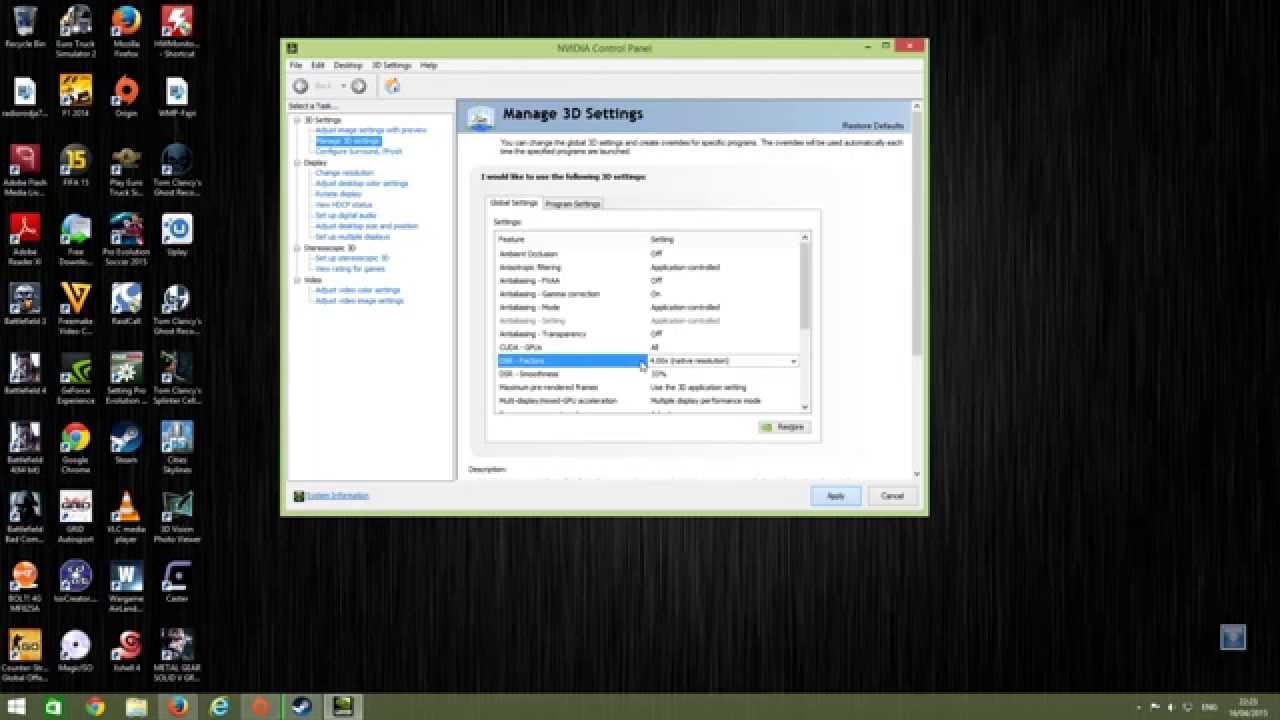
Task: Open the 3D Settings menu
Action: click(391, 65)
